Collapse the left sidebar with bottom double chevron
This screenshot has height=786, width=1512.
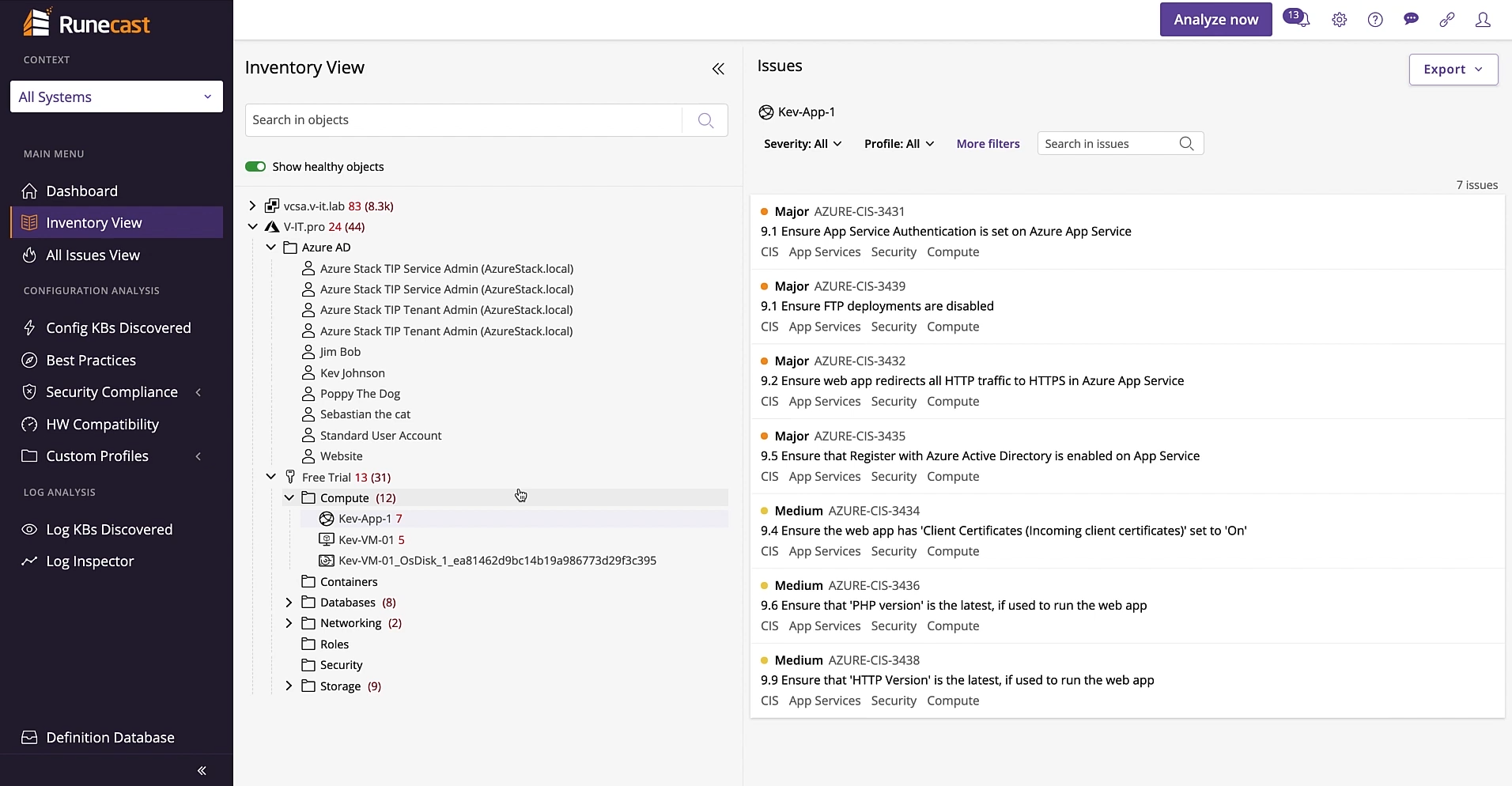click(x=202, y=770)
